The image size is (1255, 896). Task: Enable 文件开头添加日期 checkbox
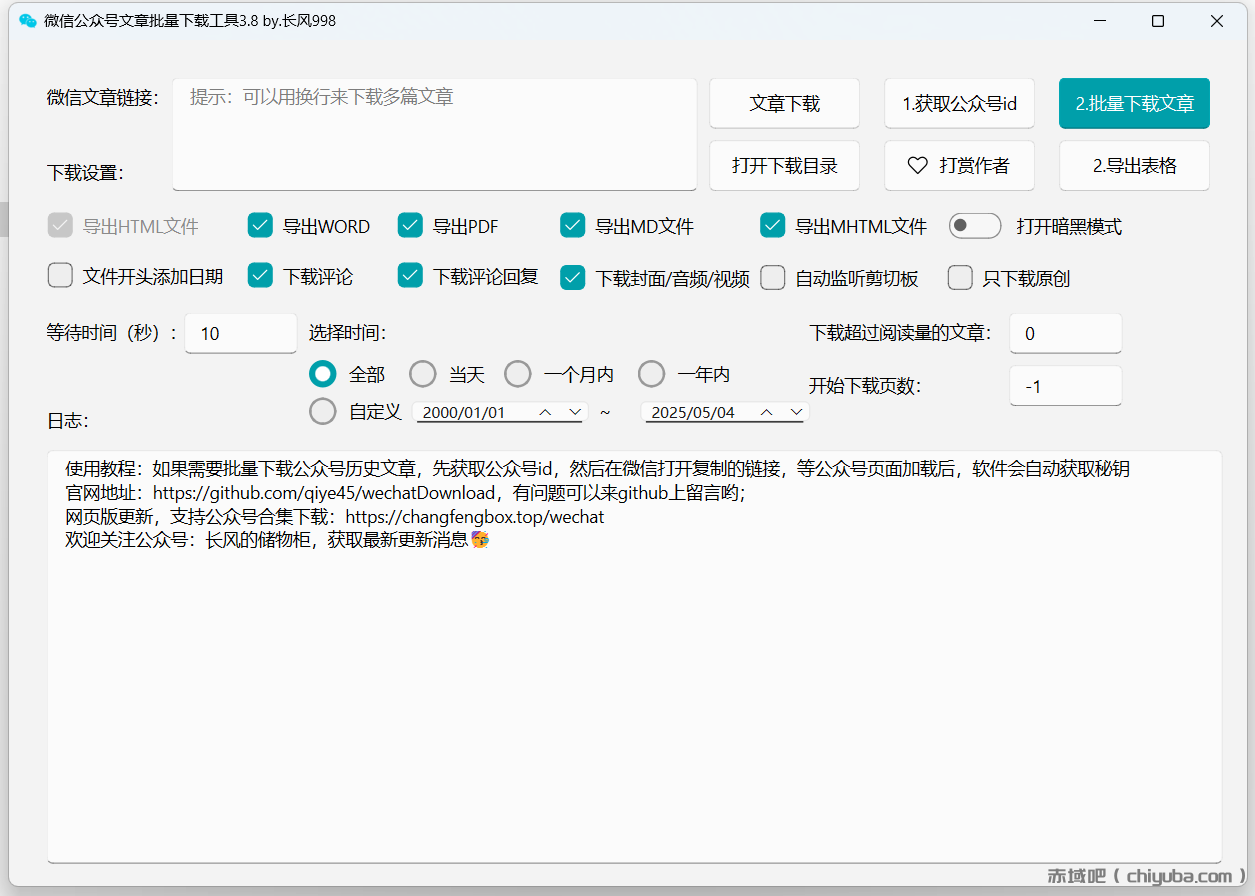[x=60, y=275]
